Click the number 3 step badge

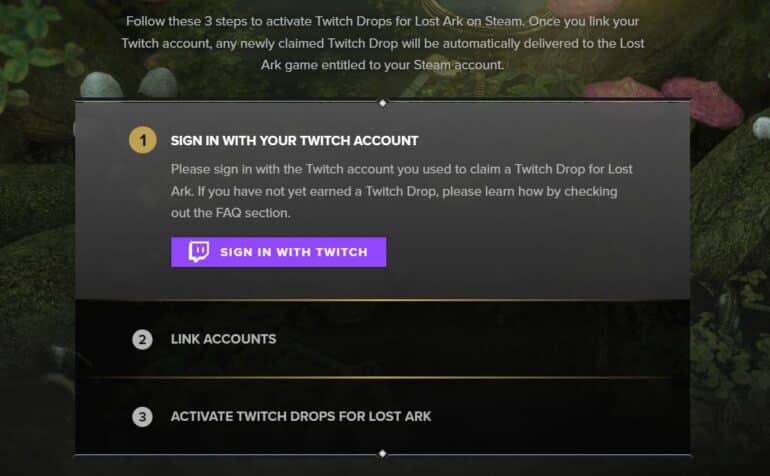(143, 416)
